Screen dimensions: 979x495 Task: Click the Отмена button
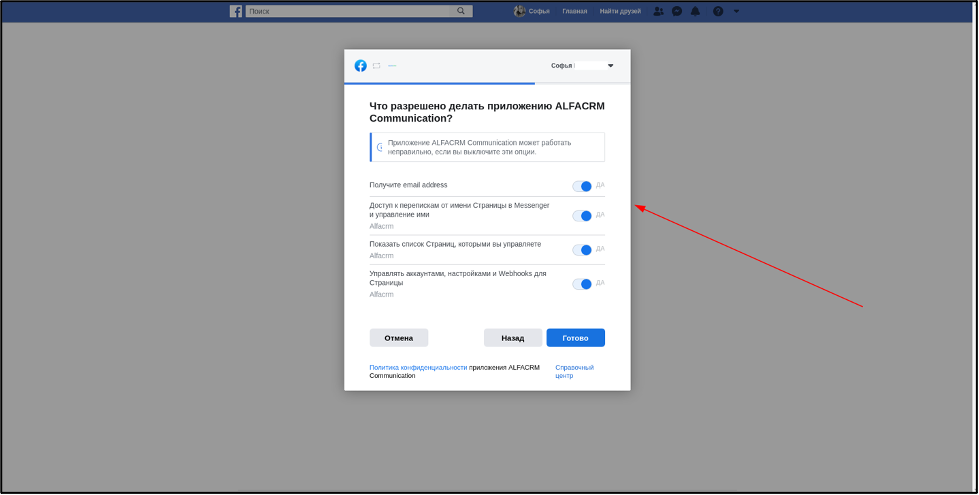click(398, 338)
